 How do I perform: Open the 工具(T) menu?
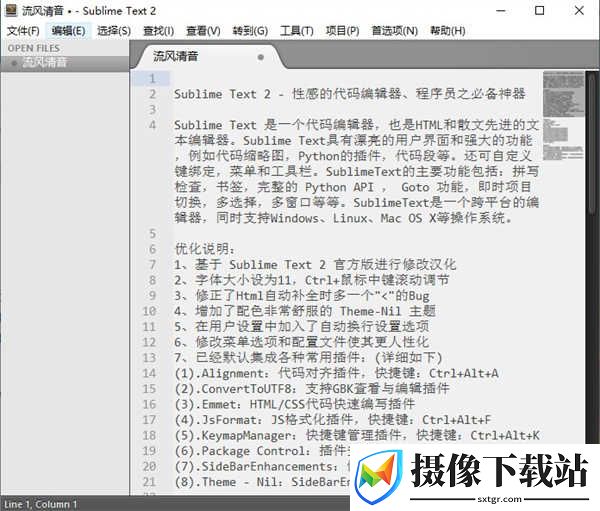tap(297, 31)
